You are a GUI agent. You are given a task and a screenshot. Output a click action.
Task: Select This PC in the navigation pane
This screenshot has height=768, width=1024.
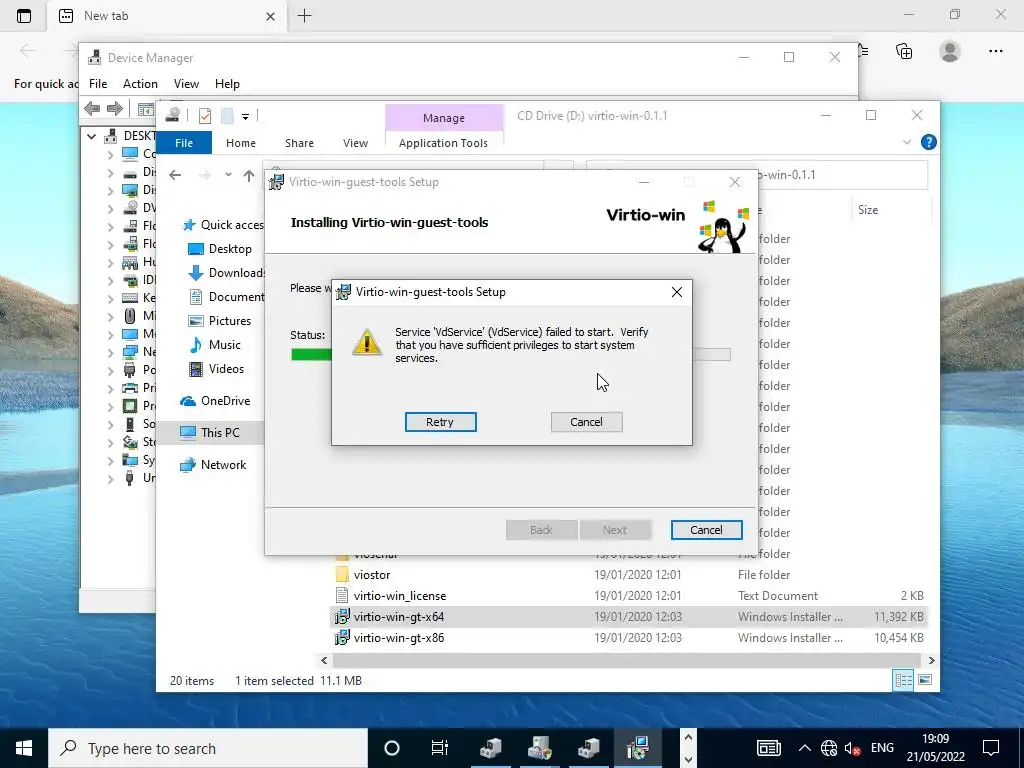coord(210,432)
